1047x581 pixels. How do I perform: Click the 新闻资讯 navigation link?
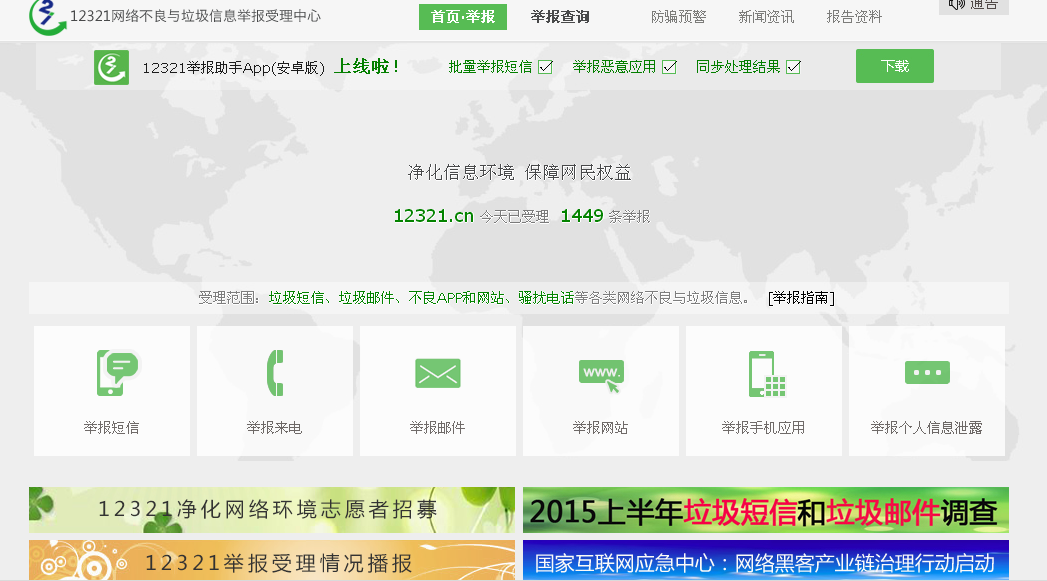(x=766, y=17)
